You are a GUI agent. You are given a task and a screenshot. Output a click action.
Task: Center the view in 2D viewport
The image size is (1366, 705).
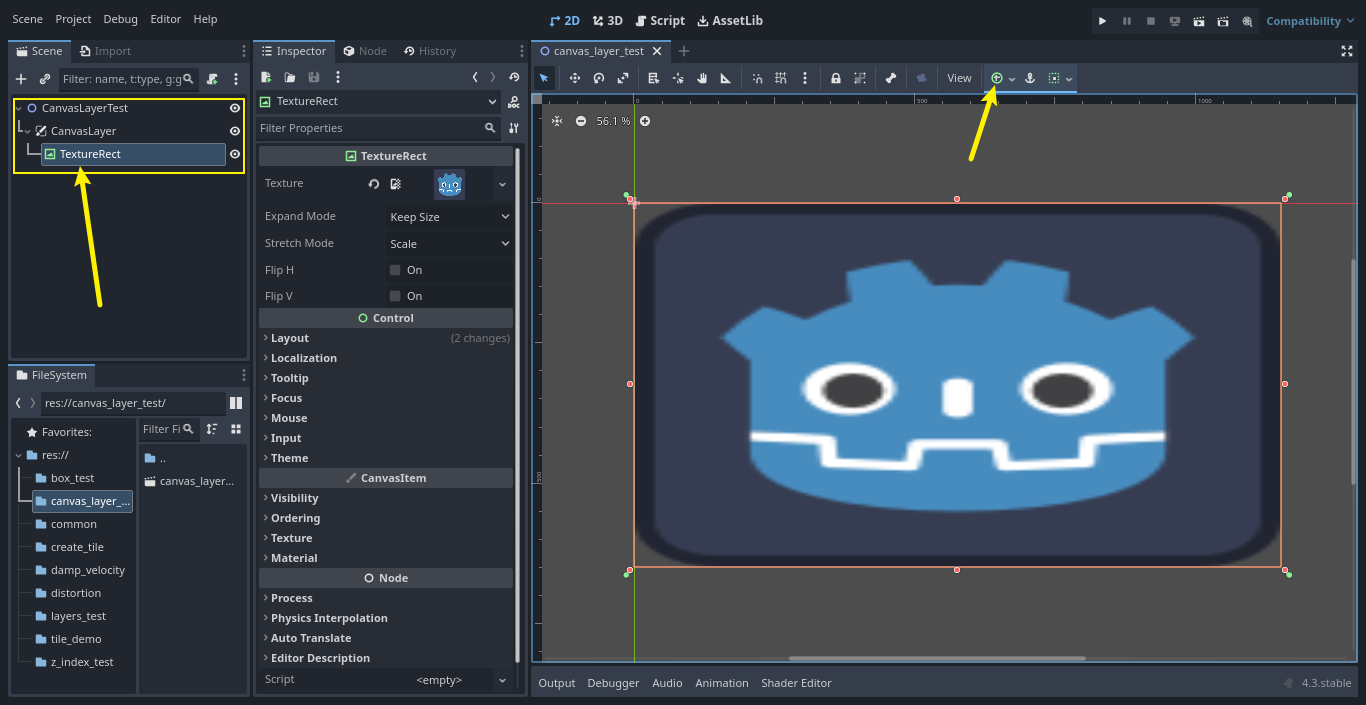[x=557, y=121]
